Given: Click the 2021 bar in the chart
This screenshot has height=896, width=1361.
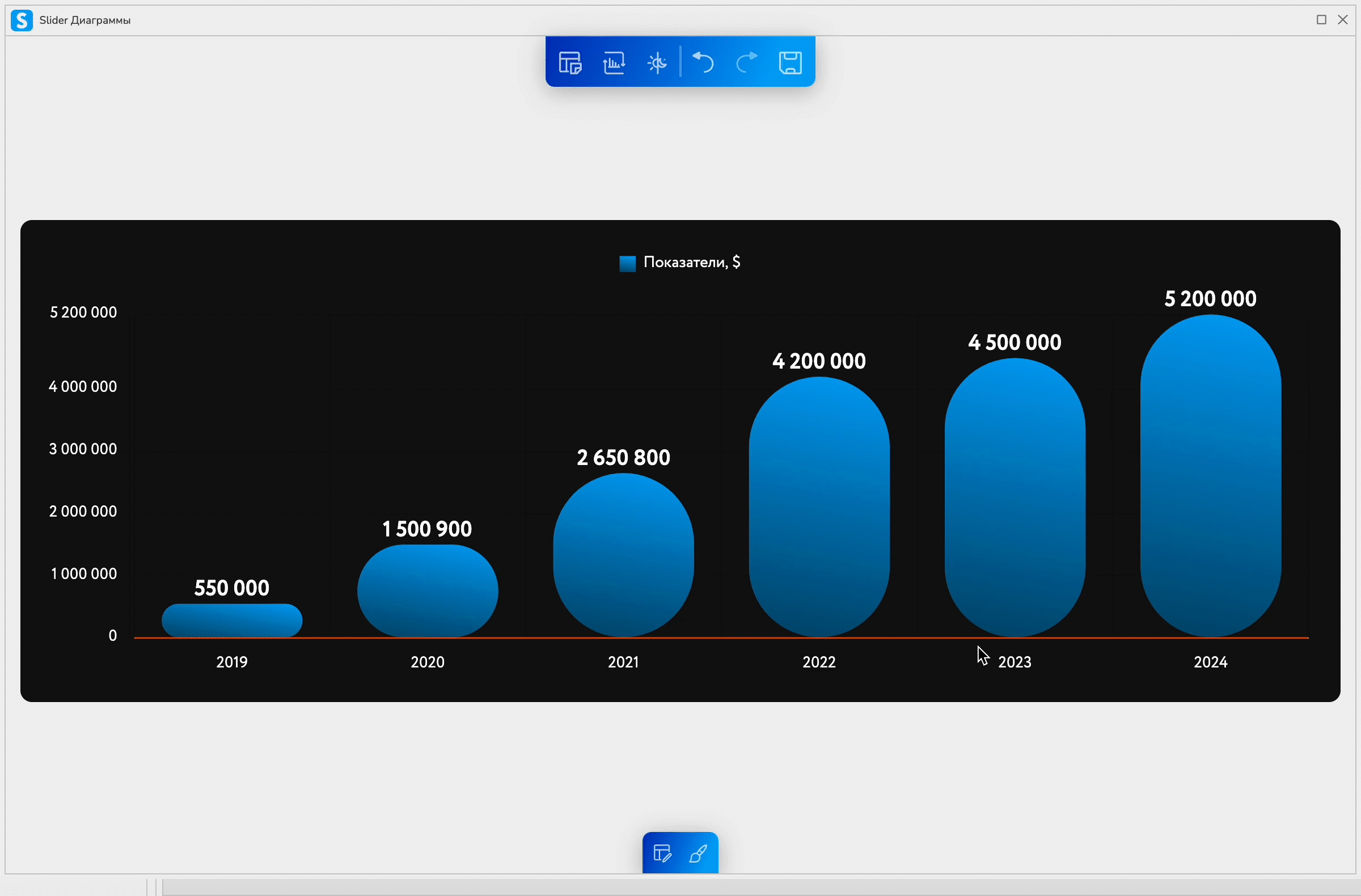Looking at the screenshot, I should [623, 555].
